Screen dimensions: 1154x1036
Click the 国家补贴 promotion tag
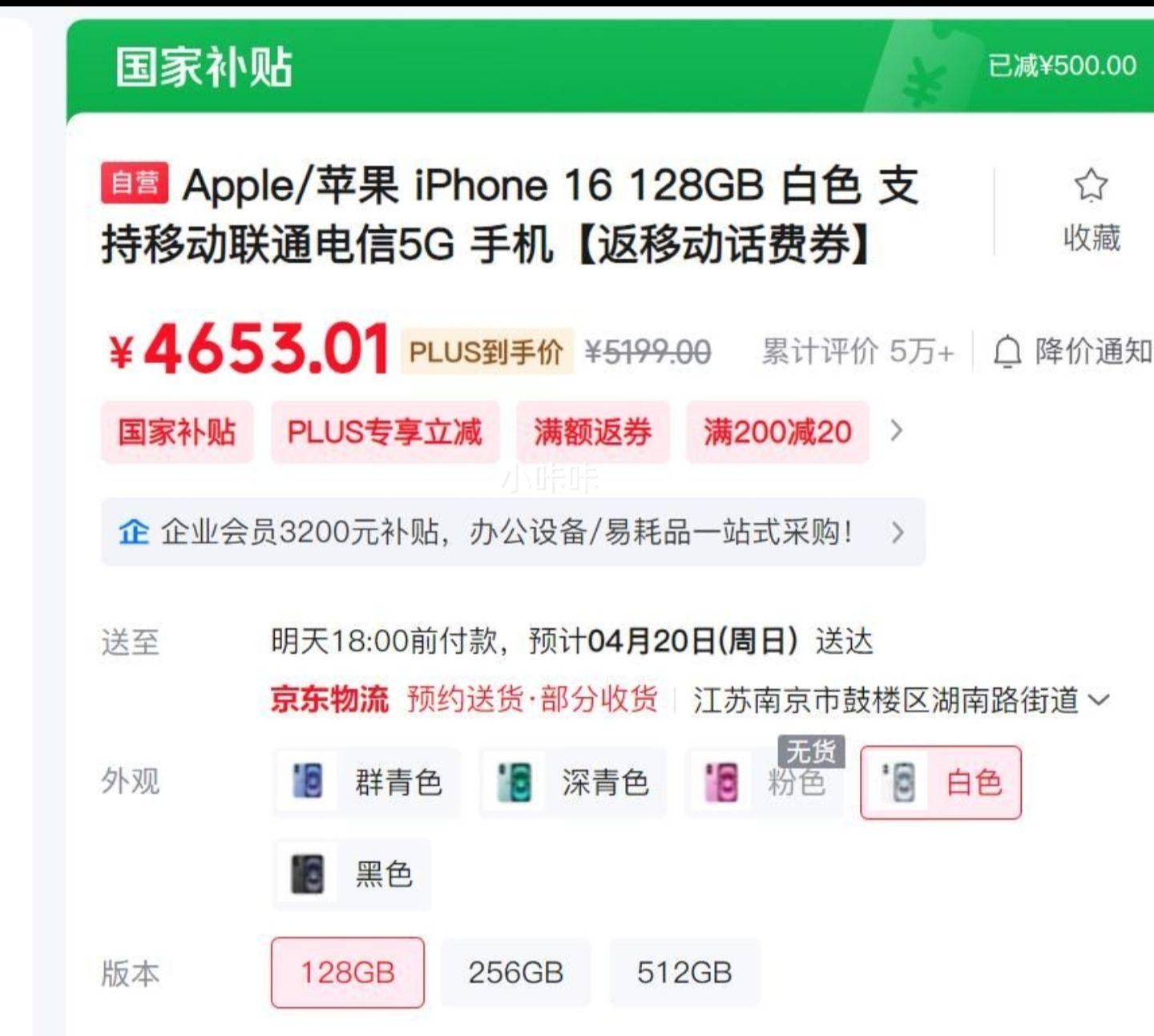click(177, 433)
